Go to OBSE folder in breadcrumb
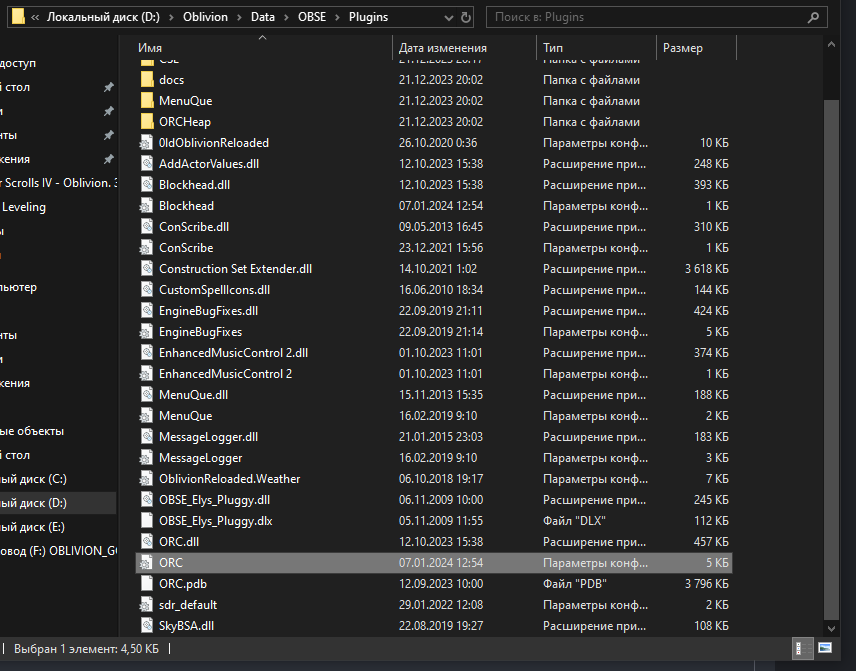Viewport: 856px width, 671px height. [x=314, y=17]
